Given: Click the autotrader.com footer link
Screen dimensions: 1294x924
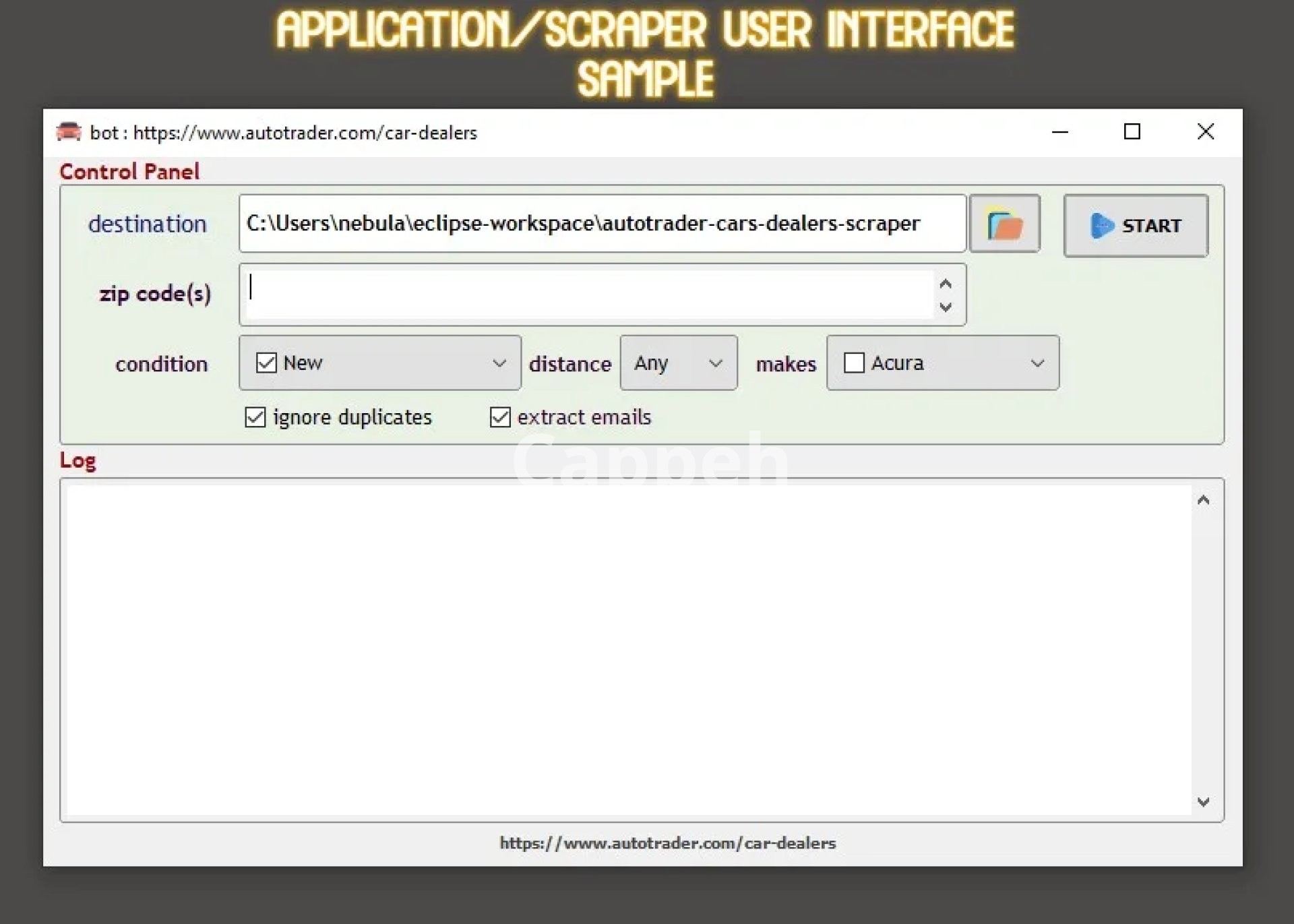Looking at the screenshot, I should coord(667,843).
